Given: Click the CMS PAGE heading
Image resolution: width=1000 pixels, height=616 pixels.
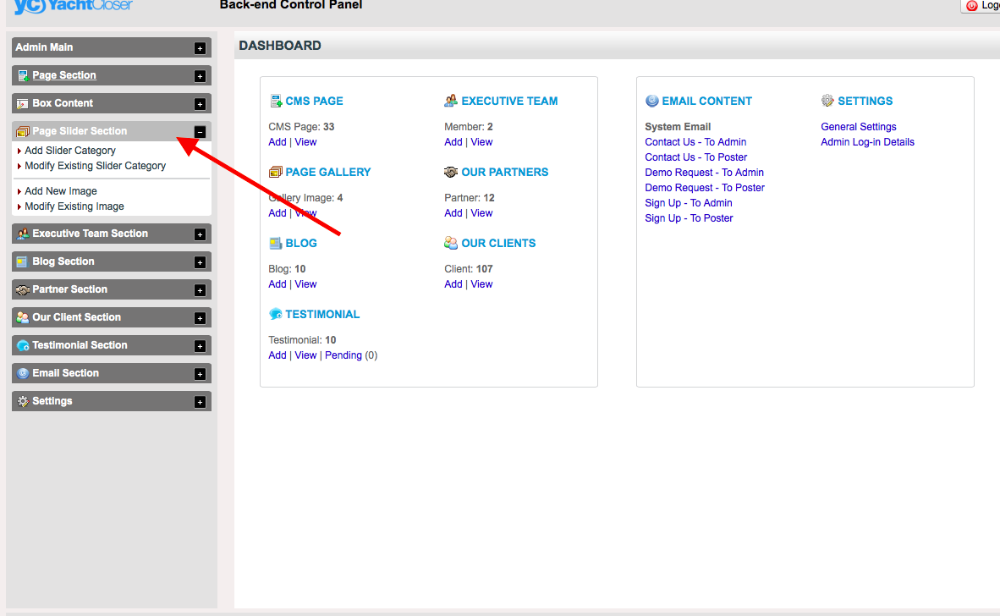Looking at the screenshot, I should coord(314,101).
